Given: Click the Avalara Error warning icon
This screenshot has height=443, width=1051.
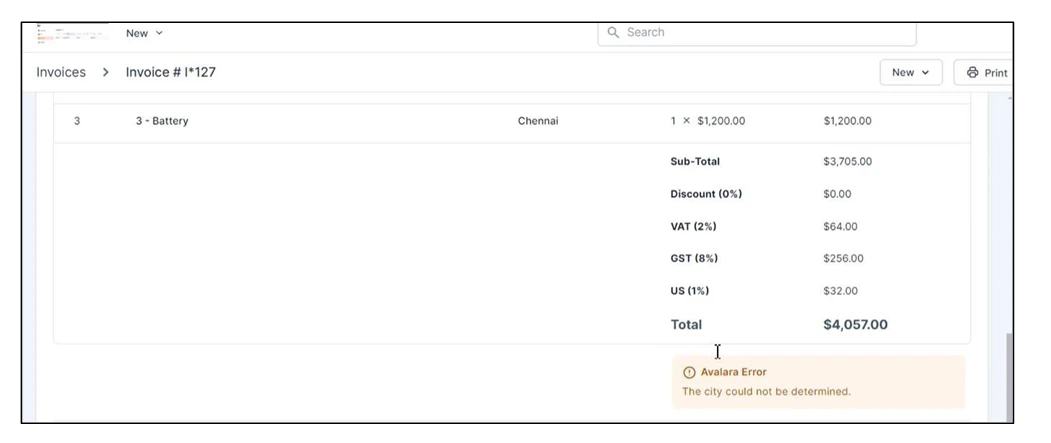Looking at the screenshot, I should point(689,373).
